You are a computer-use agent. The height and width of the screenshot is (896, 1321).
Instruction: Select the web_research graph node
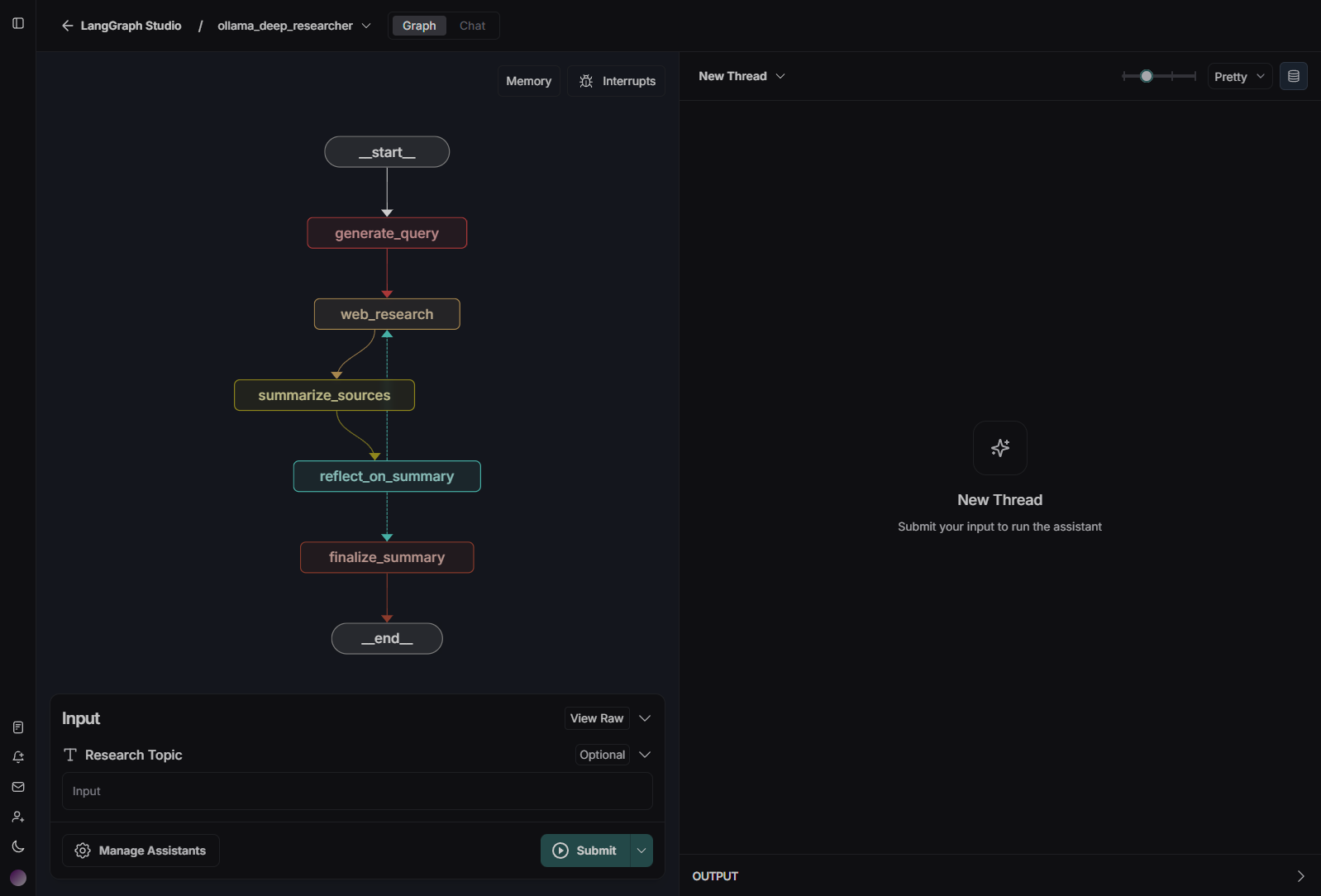point(387,314)
